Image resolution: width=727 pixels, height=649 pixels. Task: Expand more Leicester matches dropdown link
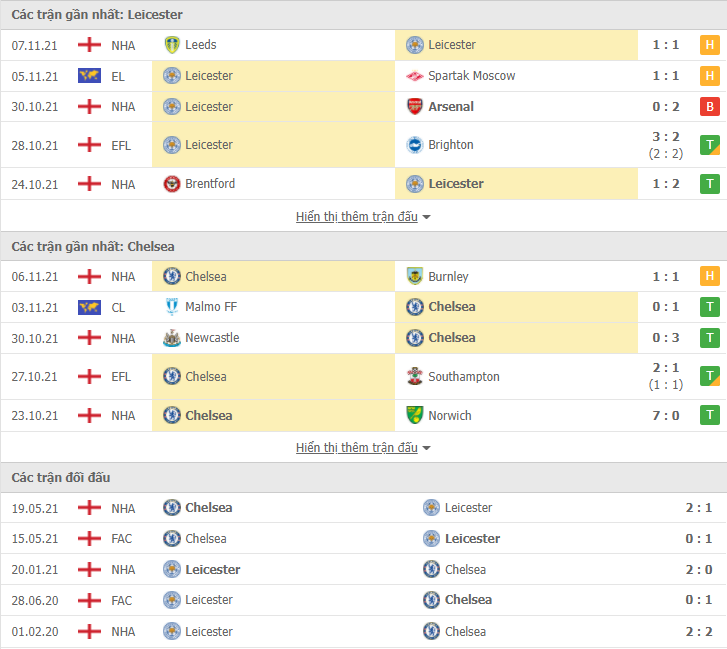point(363,216)
